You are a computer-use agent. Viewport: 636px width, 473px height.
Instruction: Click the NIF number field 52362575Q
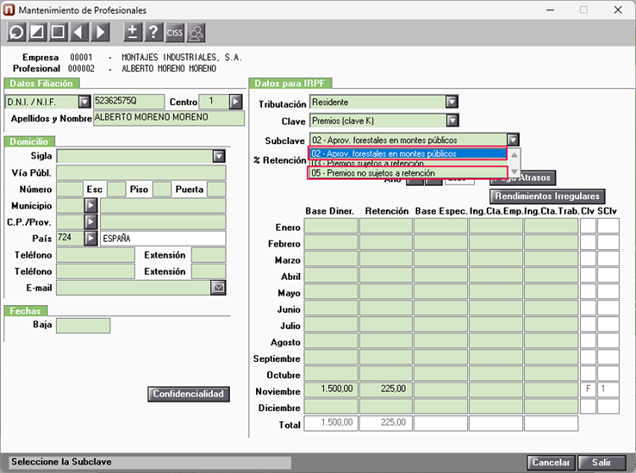tap(129, 101)
